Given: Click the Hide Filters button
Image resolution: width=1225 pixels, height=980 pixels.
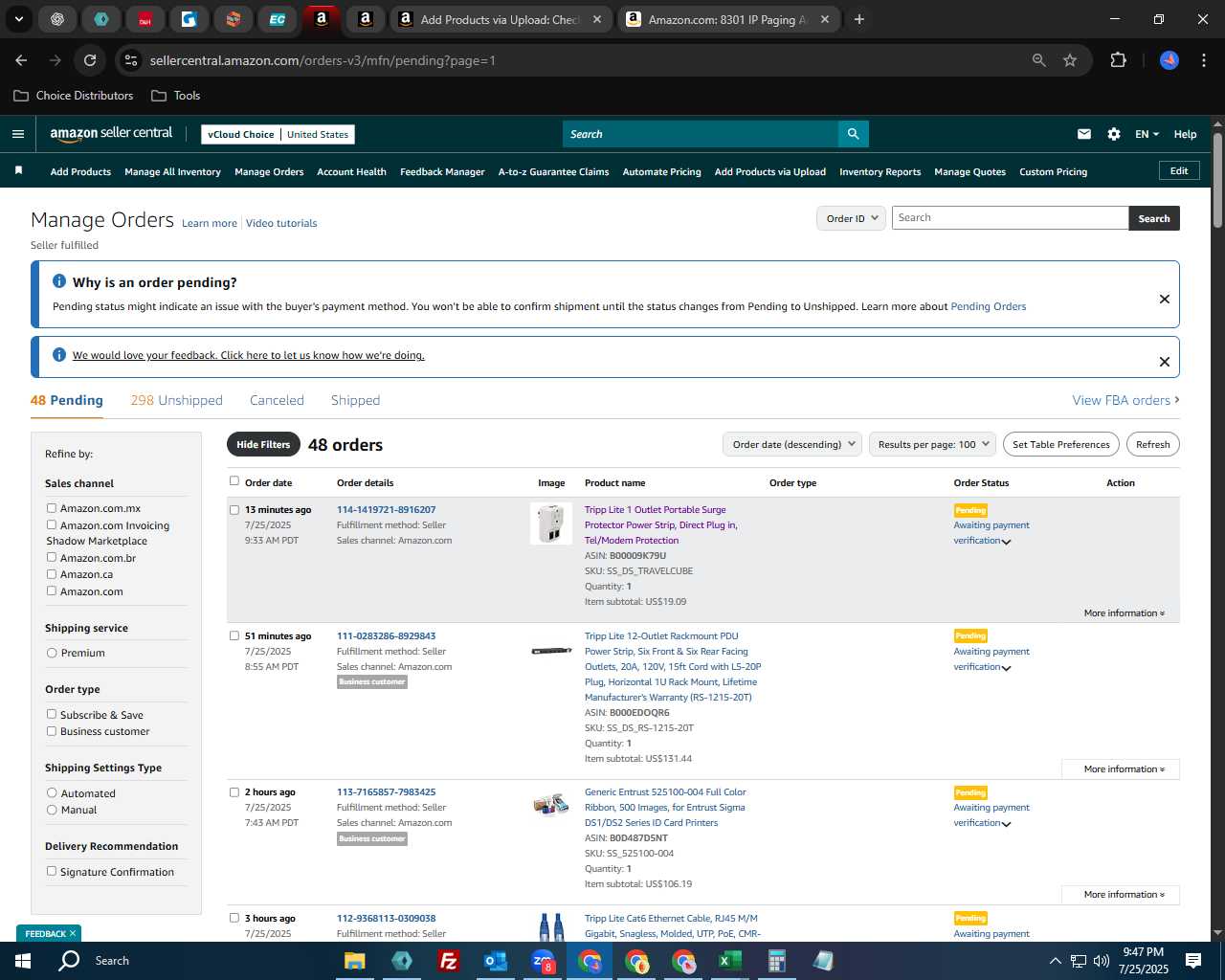Looking at the screenshot, I should [263, 444].
